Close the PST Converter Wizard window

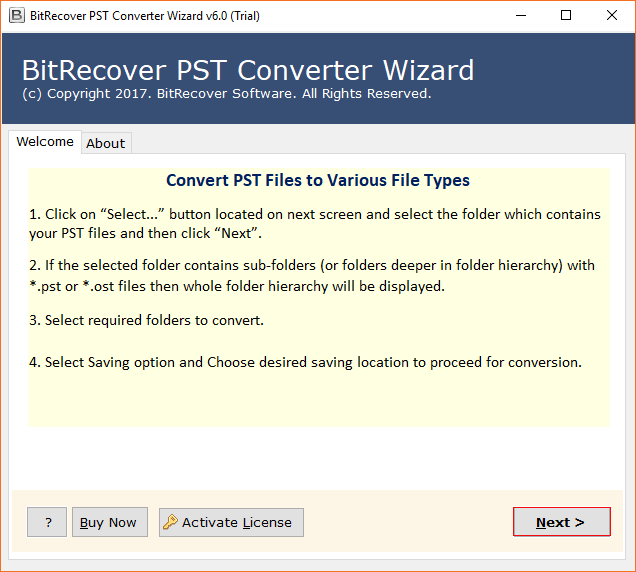(612, 15)
